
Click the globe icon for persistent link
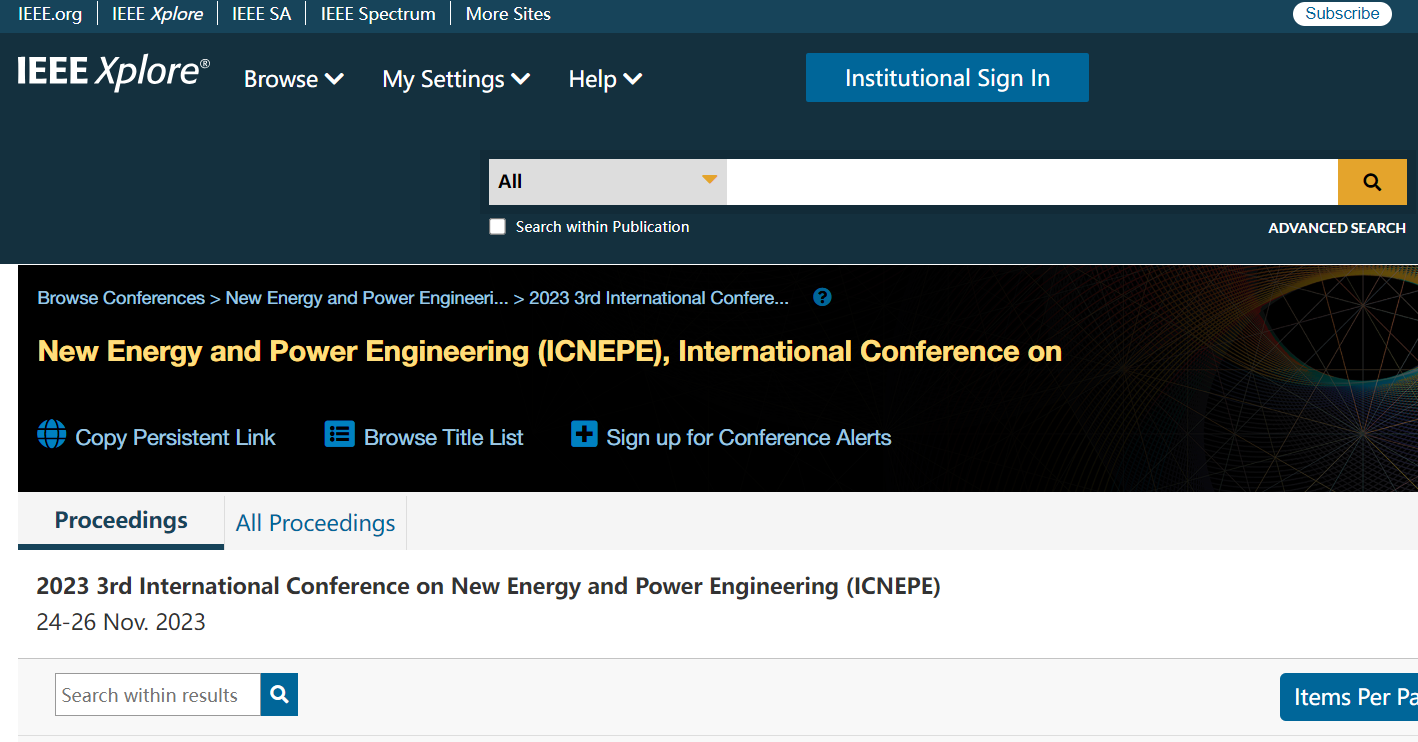pos(52,434)
